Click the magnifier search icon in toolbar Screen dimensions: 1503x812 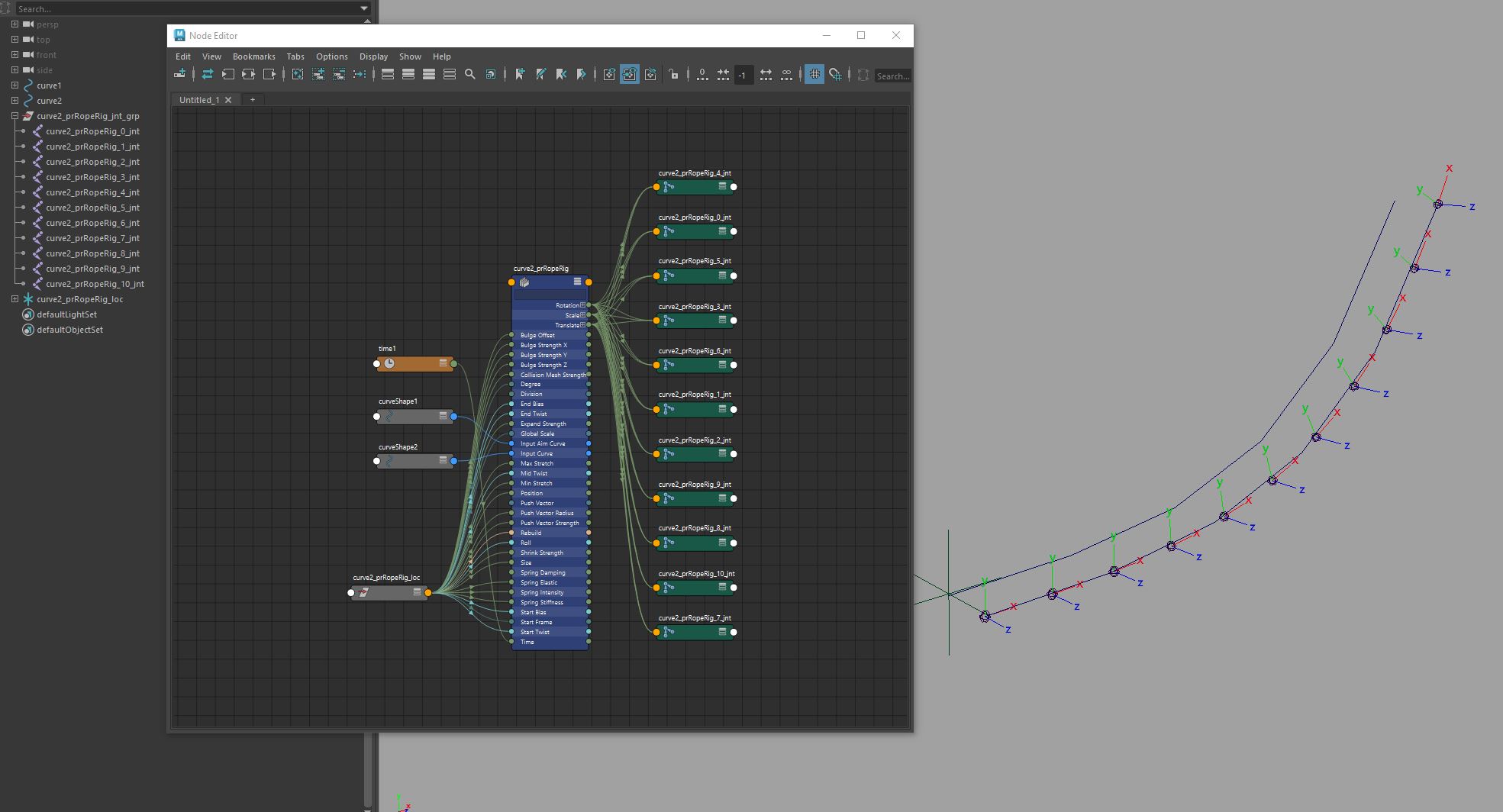click(470, 74)
